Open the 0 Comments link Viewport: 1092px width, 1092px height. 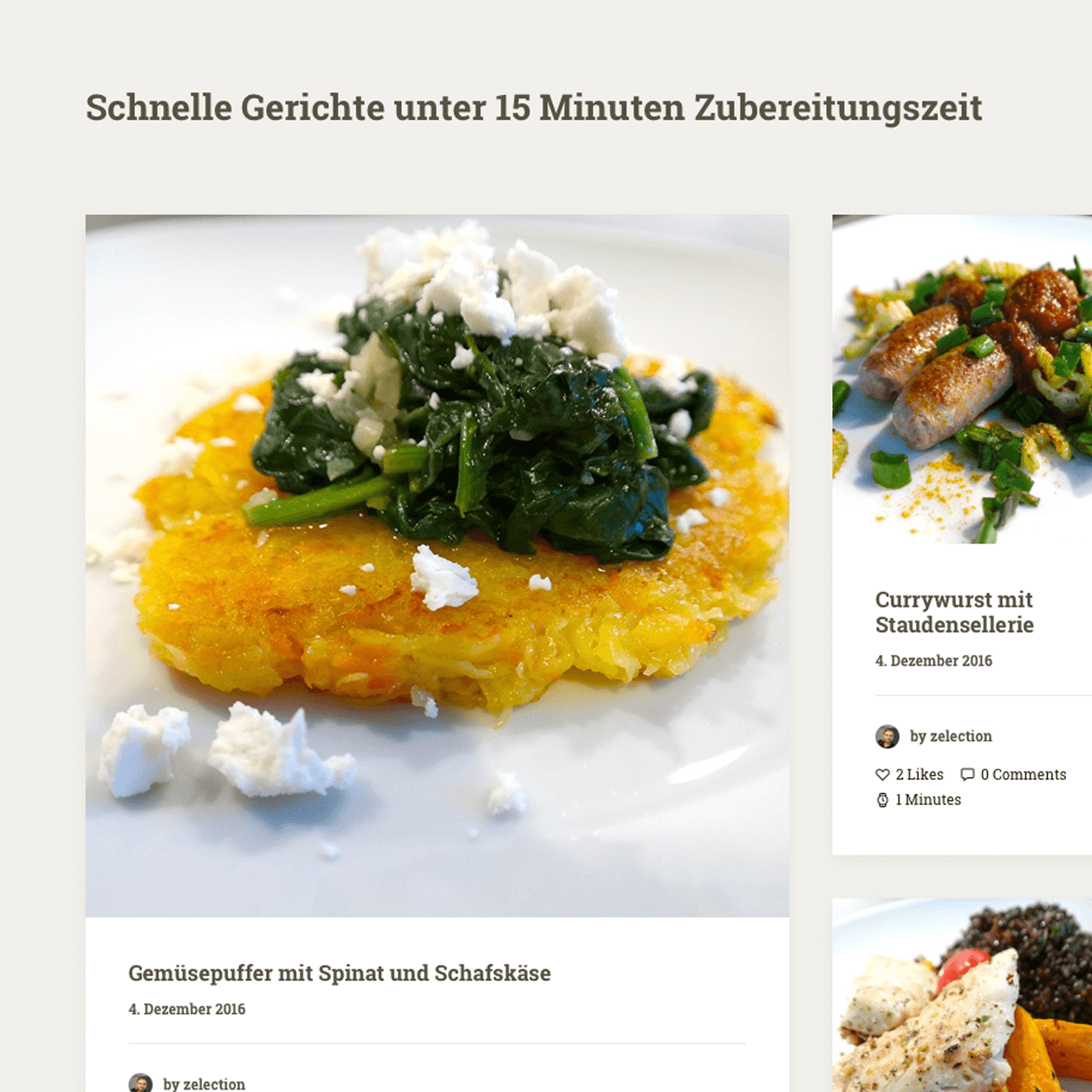(x=1024, y=775)
